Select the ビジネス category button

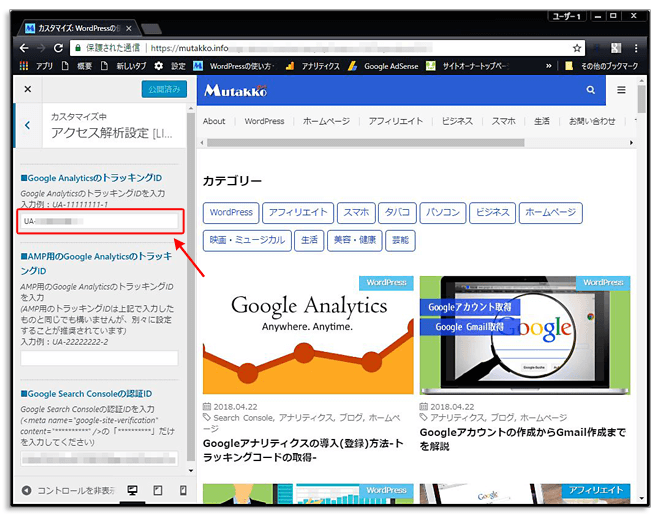(492, 213)
